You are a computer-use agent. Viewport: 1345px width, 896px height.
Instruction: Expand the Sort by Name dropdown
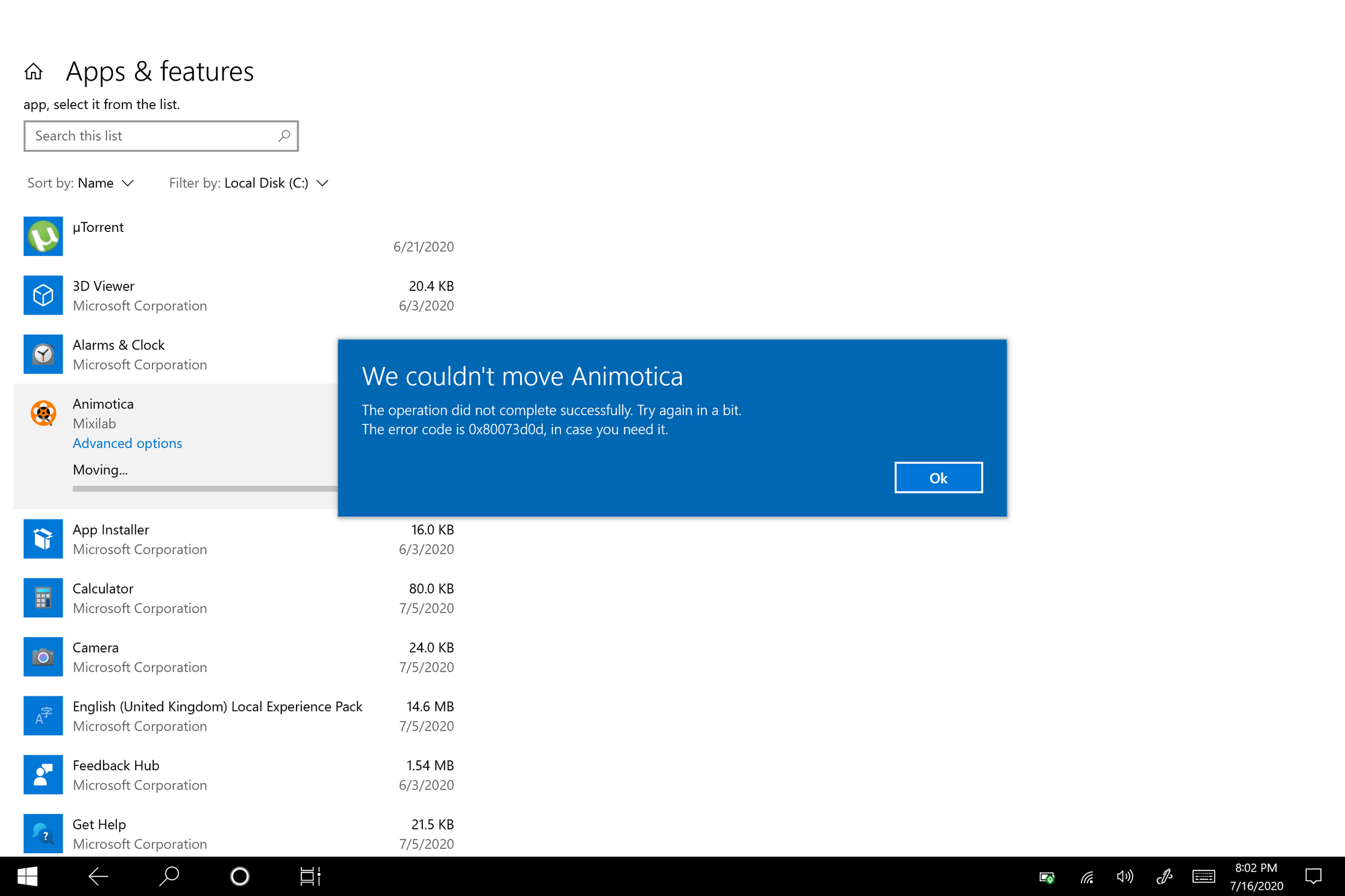[81, 183]
